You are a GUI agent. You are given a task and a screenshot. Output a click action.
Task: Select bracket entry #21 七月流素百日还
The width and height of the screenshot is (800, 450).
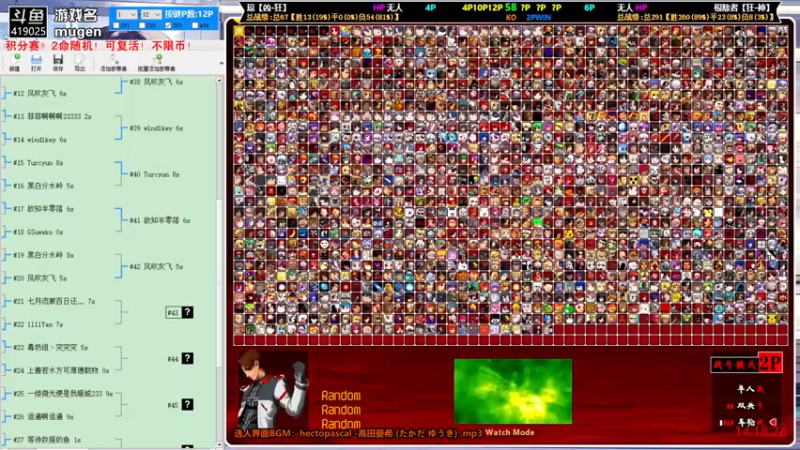[x=54, y=301]
